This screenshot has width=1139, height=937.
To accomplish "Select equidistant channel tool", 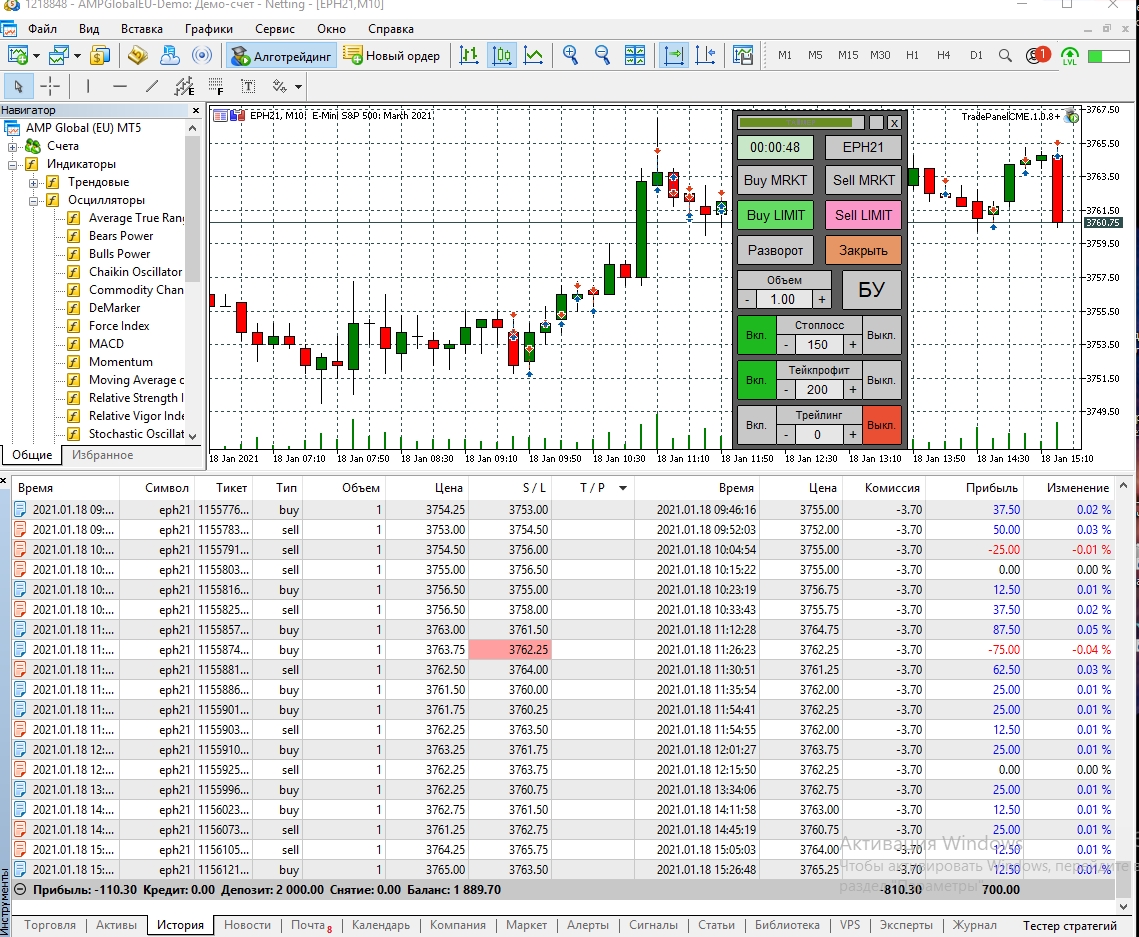I will (x=185, y=86).
